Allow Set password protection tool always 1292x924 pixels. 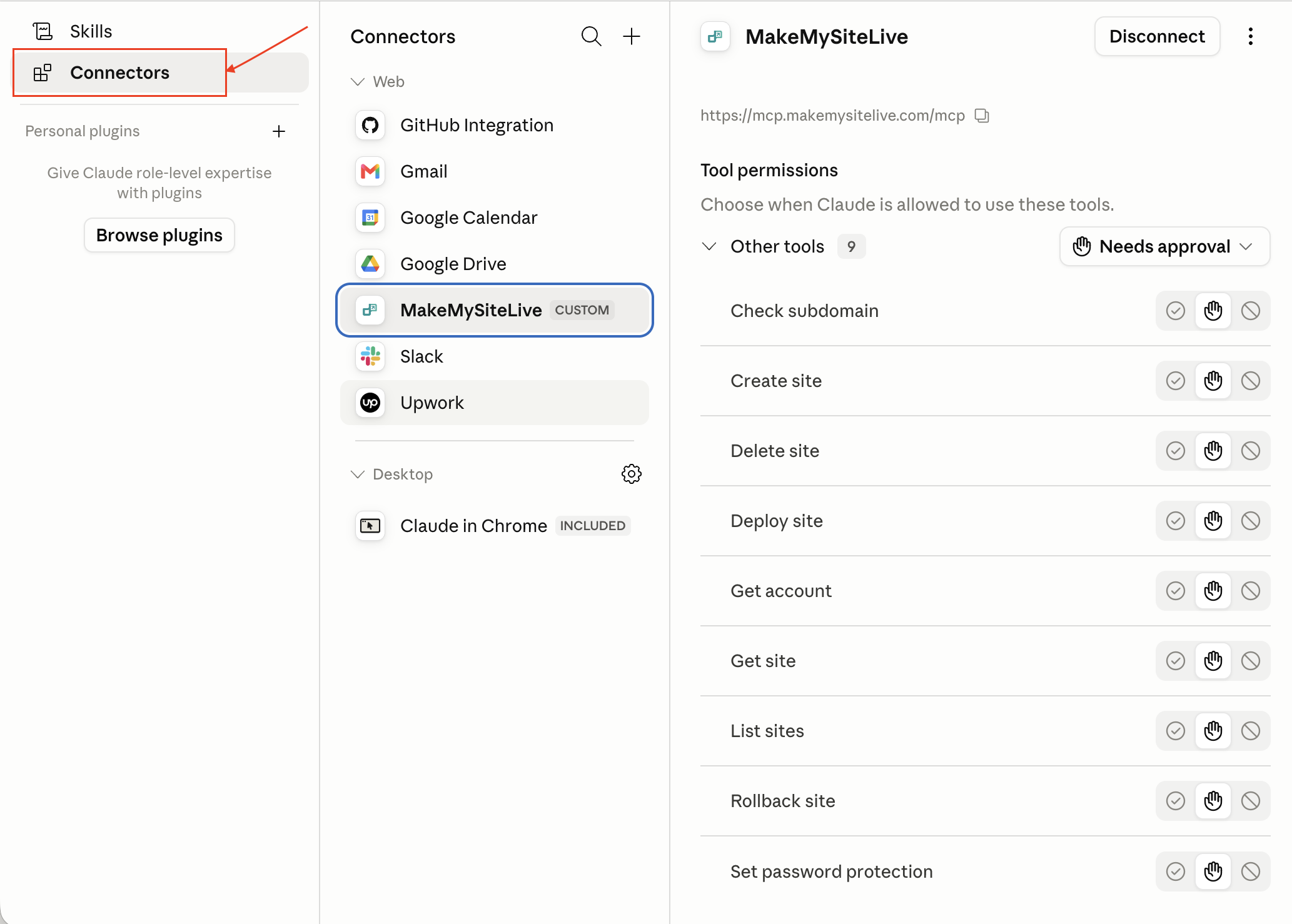click(1176, 871)
